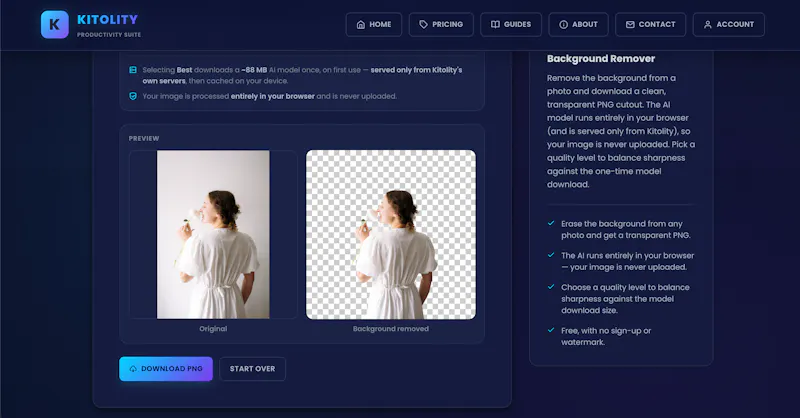This screenshot has height=418, width=800.
Task: Download the PNG cutout
Action: tap(166, 368)
